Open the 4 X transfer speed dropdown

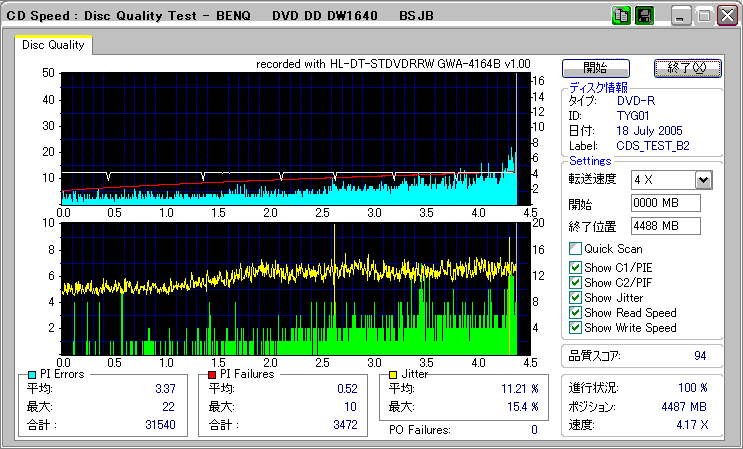point(703,180)
